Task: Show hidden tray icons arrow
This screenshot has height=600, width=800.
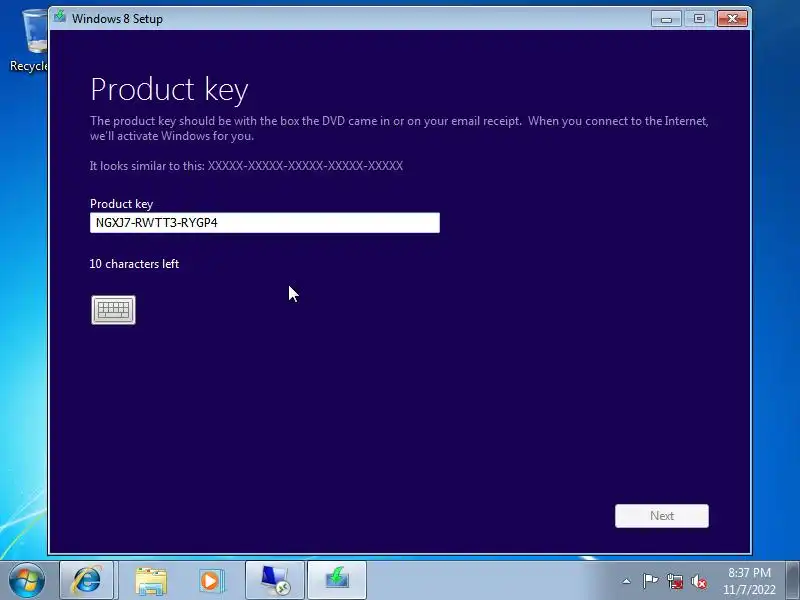Action: [627, 581]
